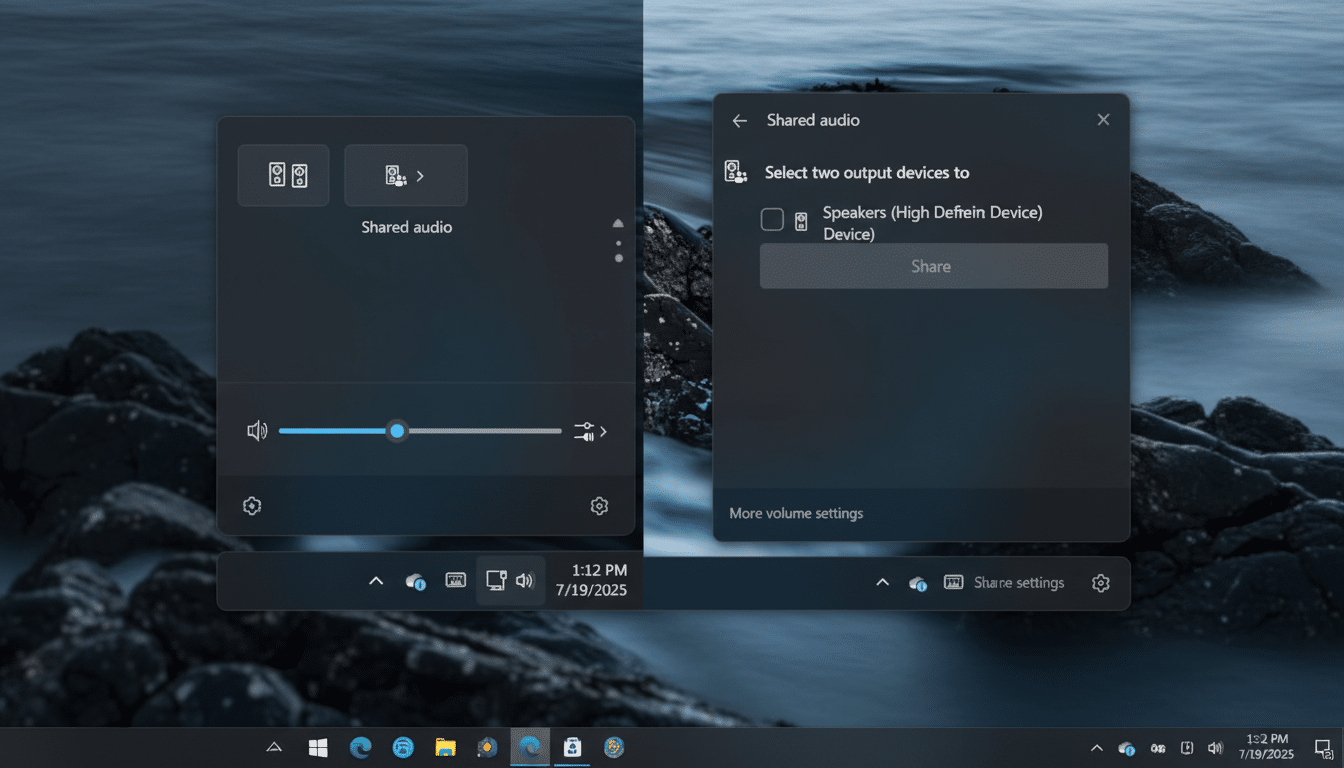This screenshot has width=1344, height=768.
Task: Click the OneDrive cloud icon in the tray
Action: point(1126,747)
